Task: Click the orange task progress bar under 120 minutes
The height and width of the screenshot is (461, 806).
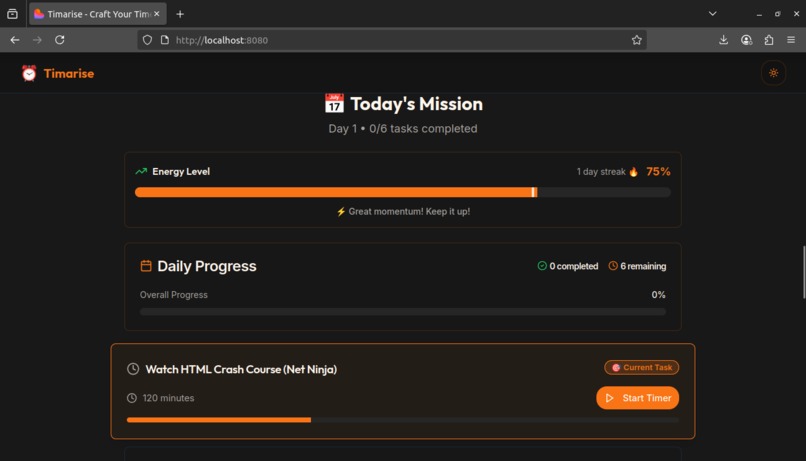Action: click(402, 420)
